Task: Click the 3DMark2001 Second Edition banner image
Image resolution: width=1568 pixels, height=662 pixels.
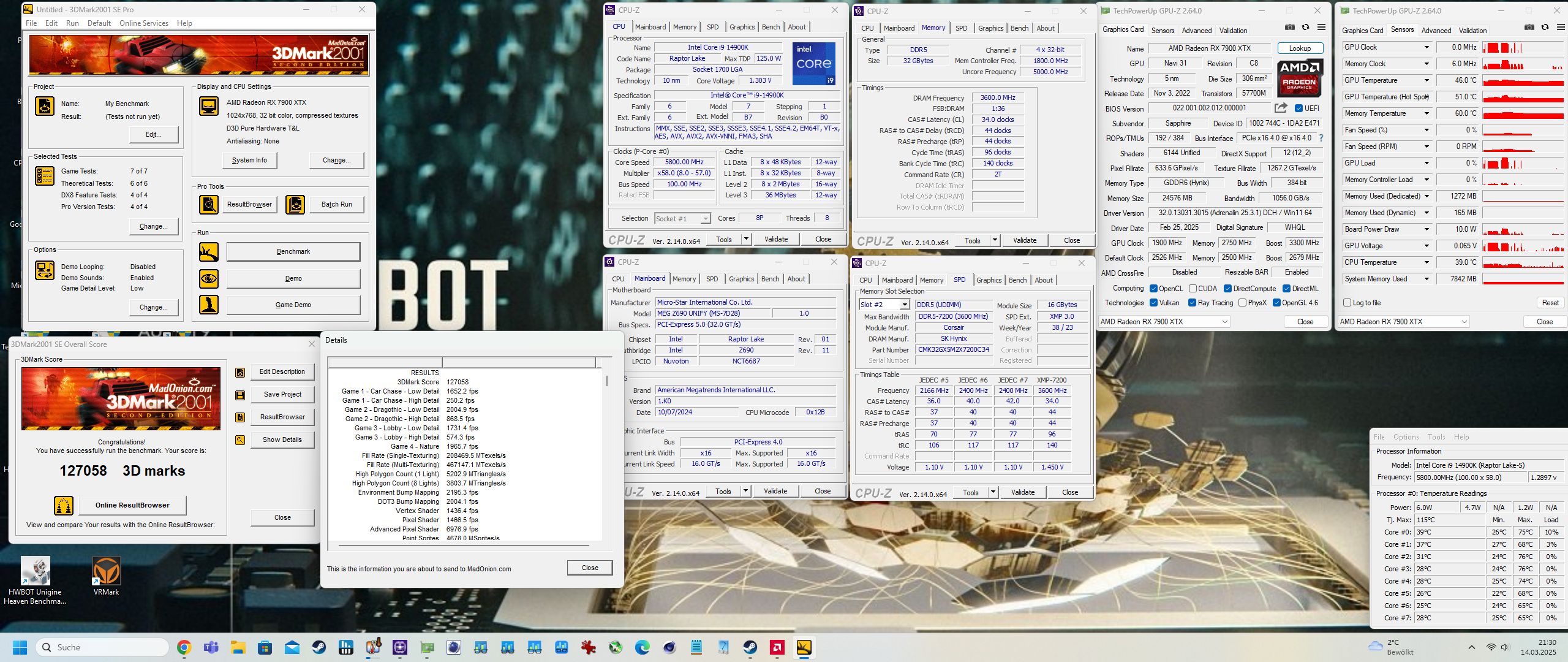Action: pyautogui.click(x=199, y=55)
